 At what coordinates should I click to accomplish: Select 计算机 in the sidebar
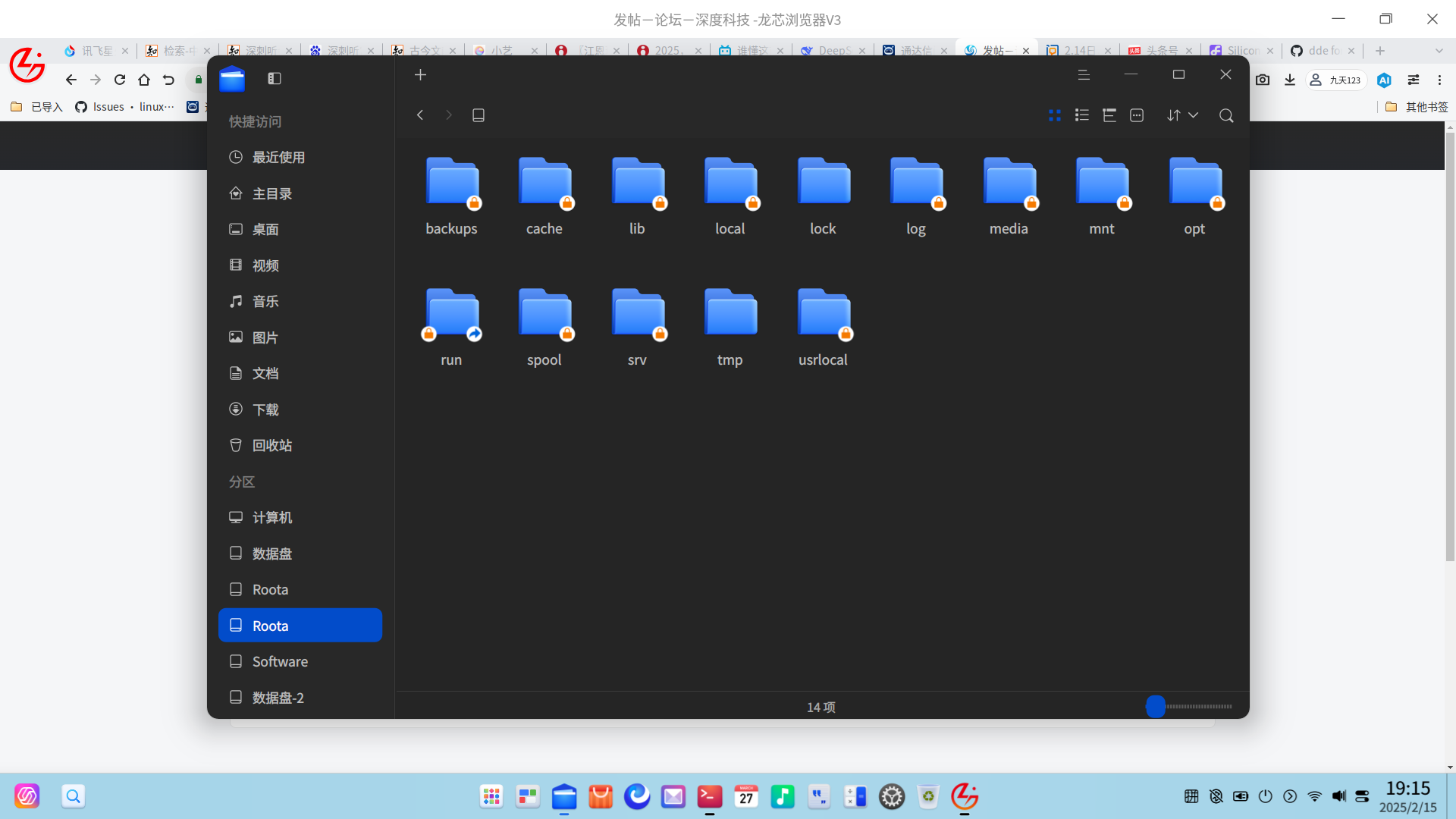pyautogui.click(x=300, y=517)
